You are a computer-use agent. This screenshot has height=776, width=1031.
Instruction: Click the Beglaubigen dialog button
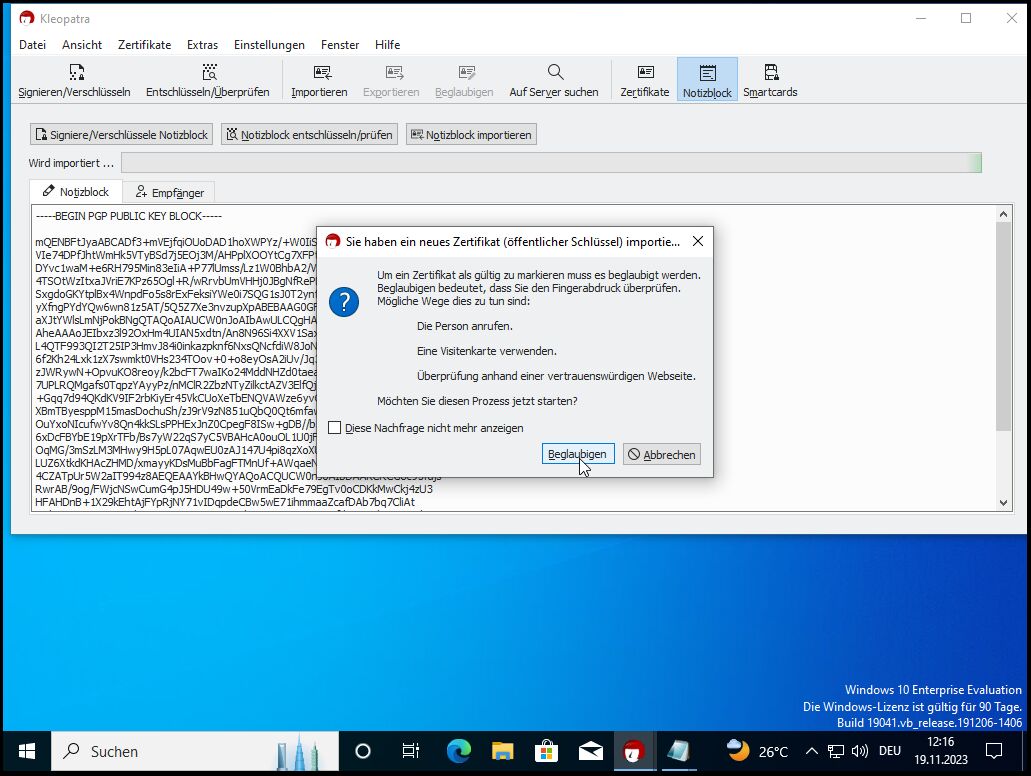point(578,454)
